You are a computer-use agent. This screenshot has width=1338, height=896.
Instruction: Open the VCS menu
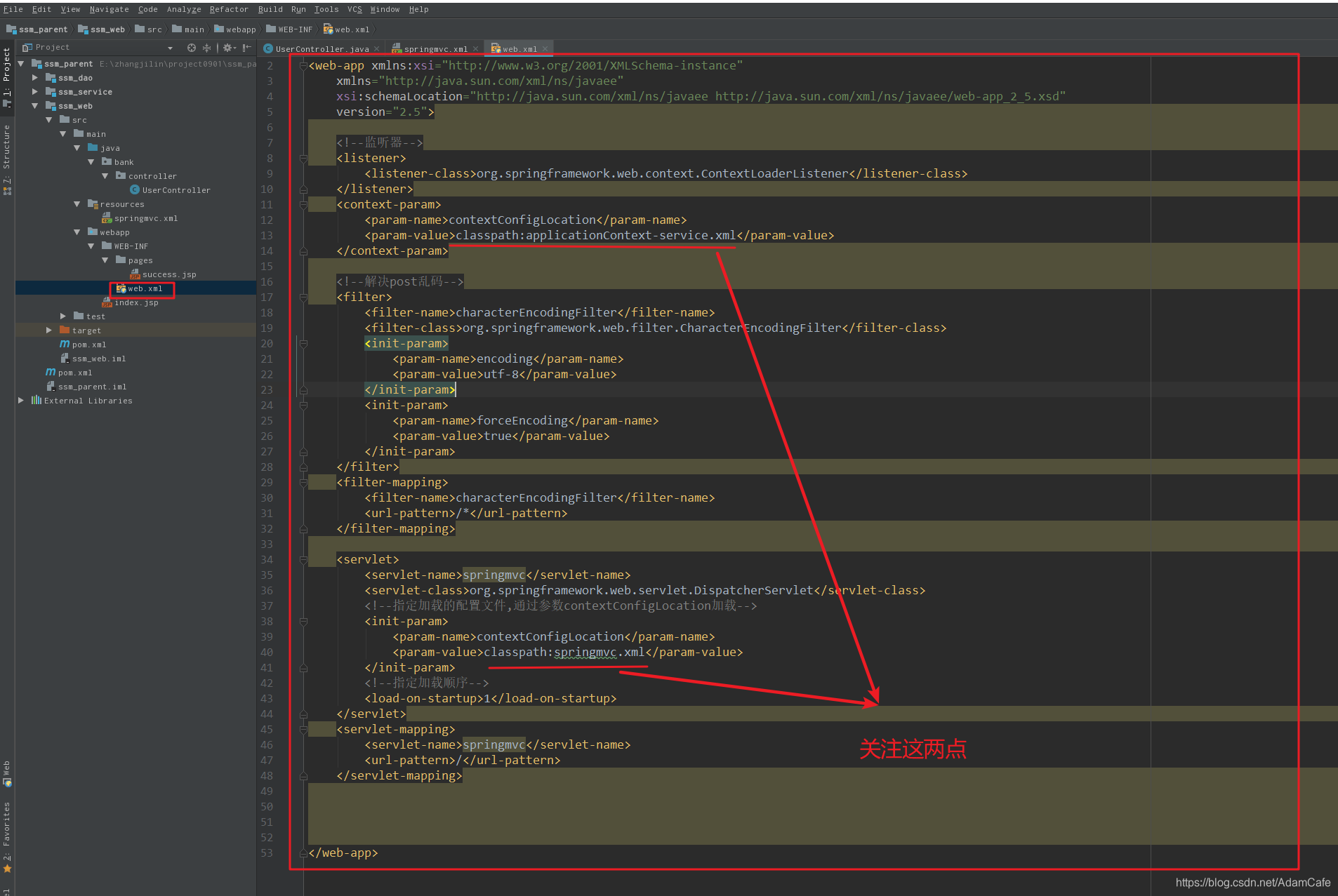pos(355,9)
